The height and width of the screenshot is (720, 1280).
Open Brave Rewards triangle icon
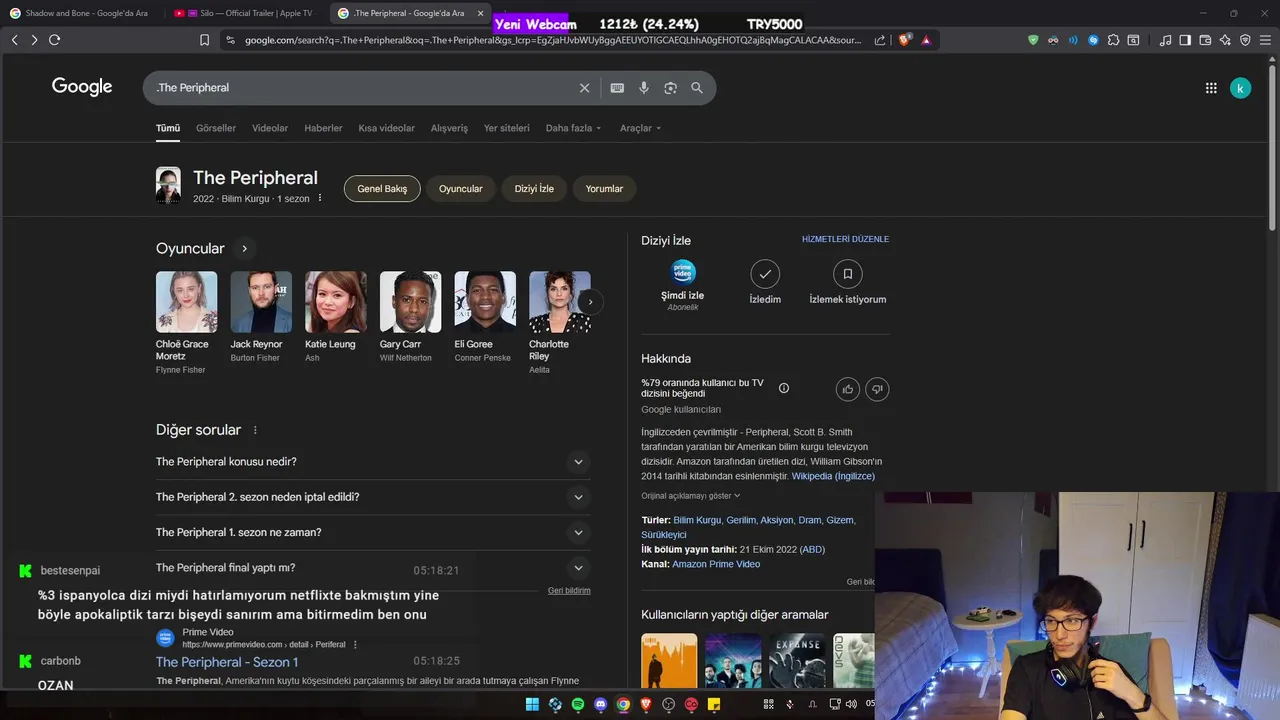click(926, 40)
